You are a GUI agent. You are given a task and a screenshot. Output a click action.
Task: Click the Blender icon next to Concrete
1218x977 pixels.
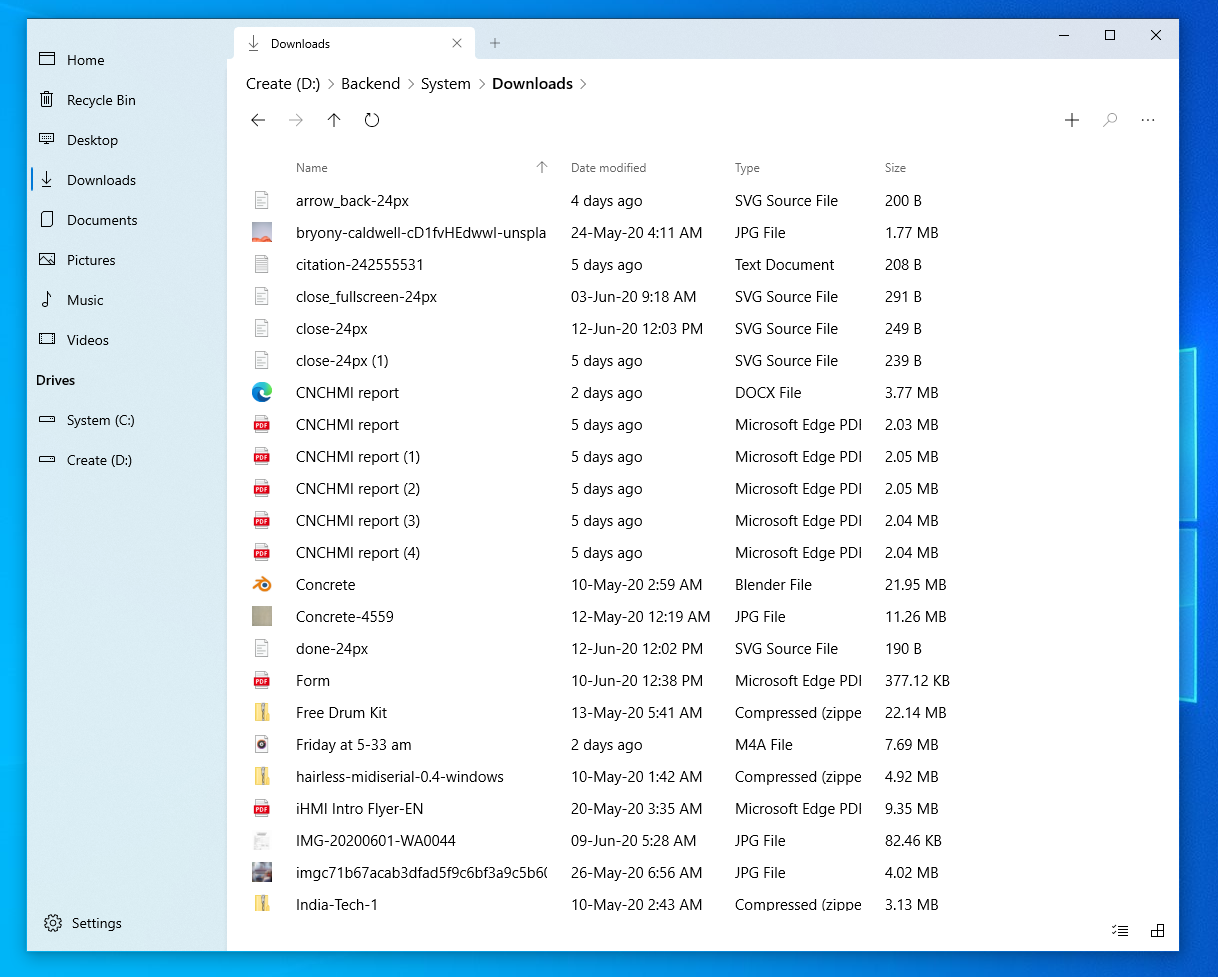coord(262,585)
